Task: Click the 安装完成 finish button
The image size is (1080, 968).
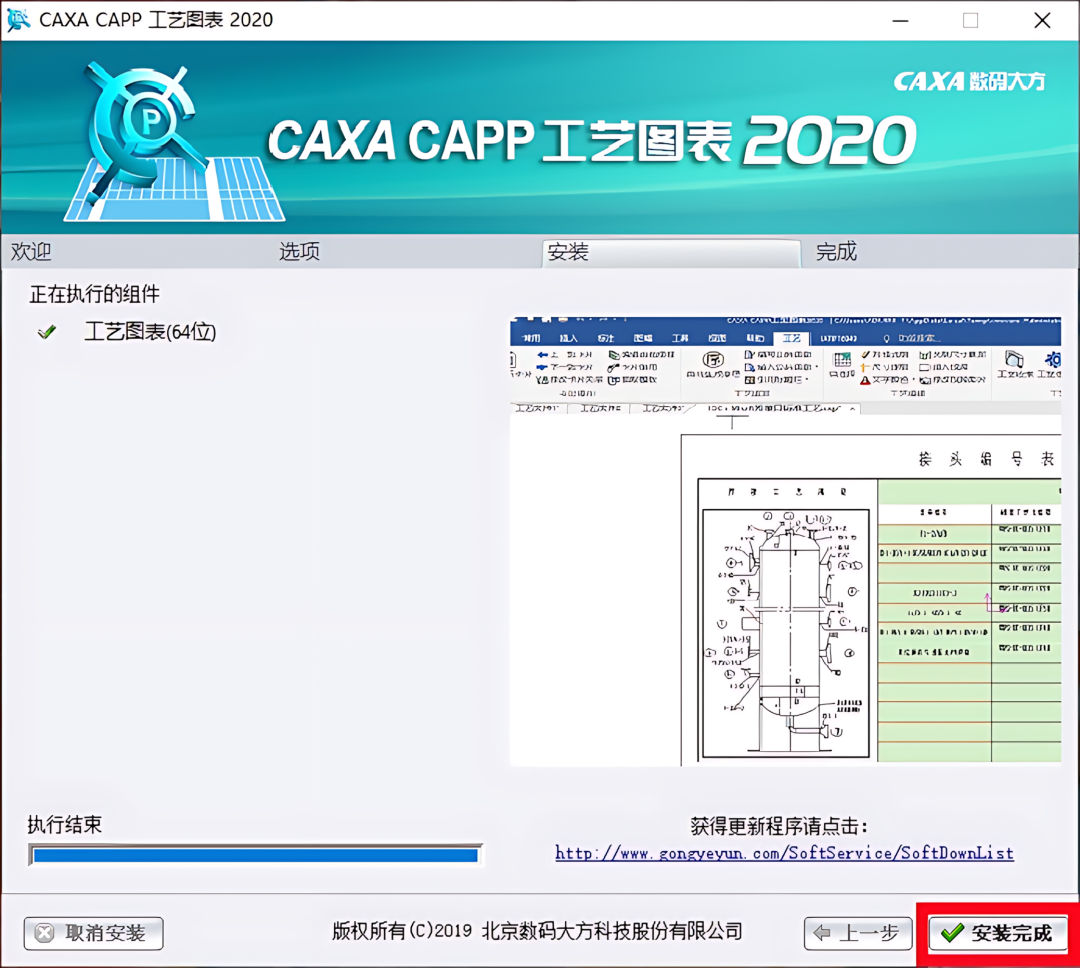Action: [x=998, y=933]
